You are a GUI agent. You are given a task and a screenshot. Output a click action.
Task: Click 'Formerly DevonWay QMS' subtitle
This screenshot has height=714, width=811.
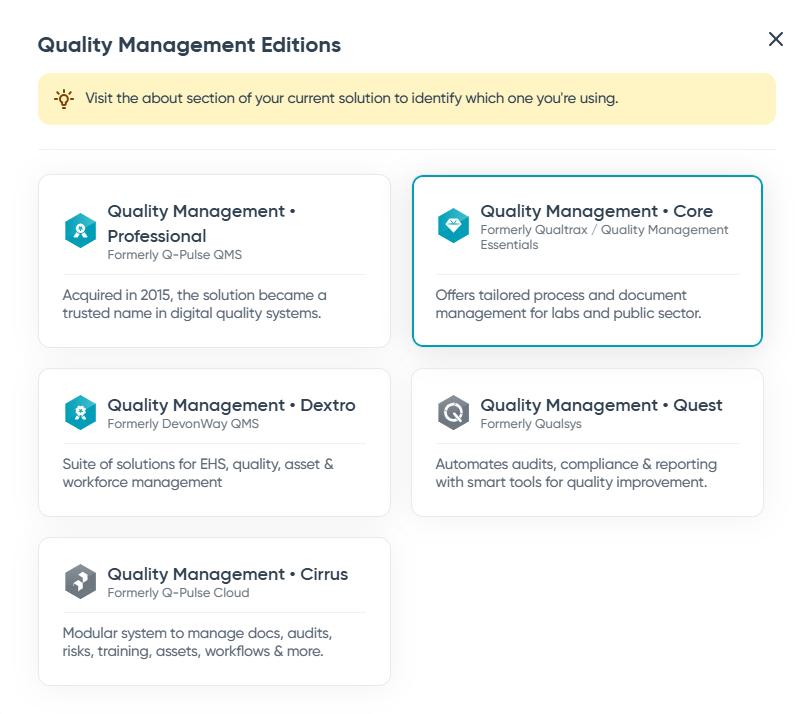pyautogui.click(x=183, y=424)
